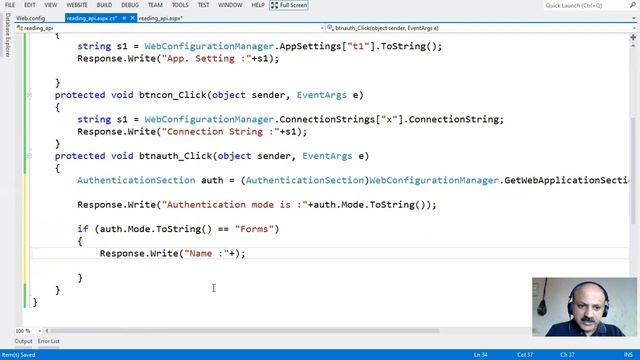Open the DEBUG menu

pos(130,5)
